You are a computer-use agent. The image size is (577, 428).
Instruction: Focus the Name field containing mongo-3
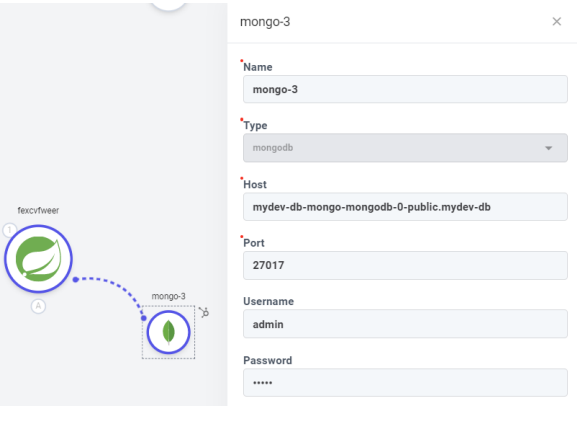click(x=405, y=89)
